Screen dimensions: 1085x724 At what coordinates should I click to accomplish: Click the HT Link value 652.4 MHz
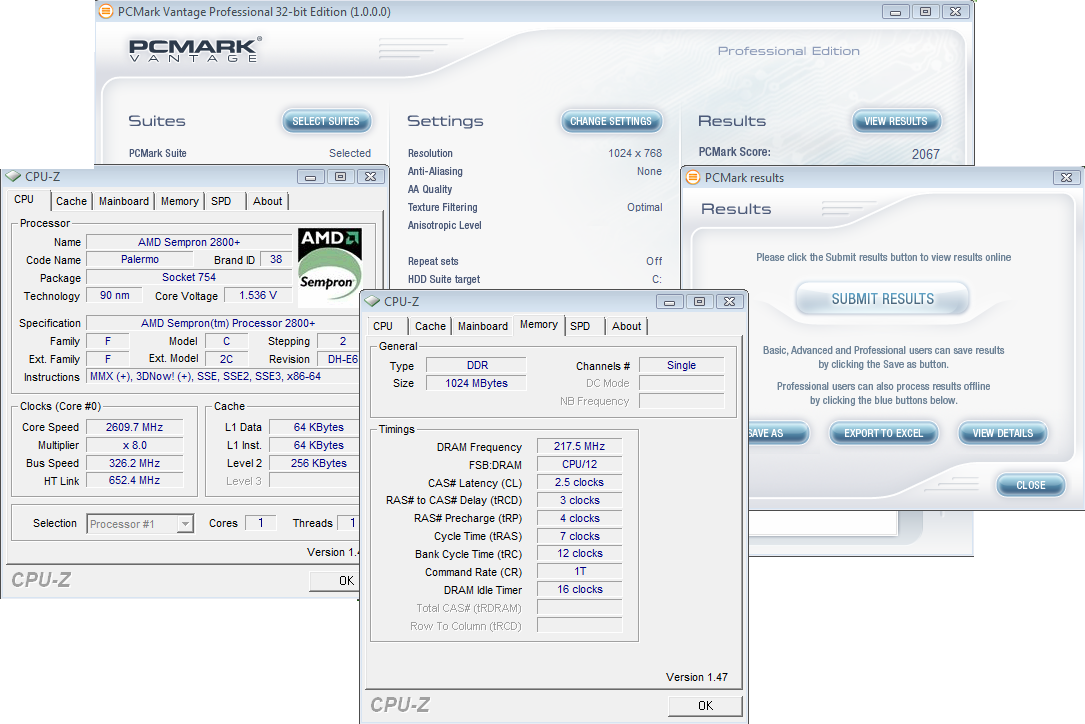[x=134, y=480]
